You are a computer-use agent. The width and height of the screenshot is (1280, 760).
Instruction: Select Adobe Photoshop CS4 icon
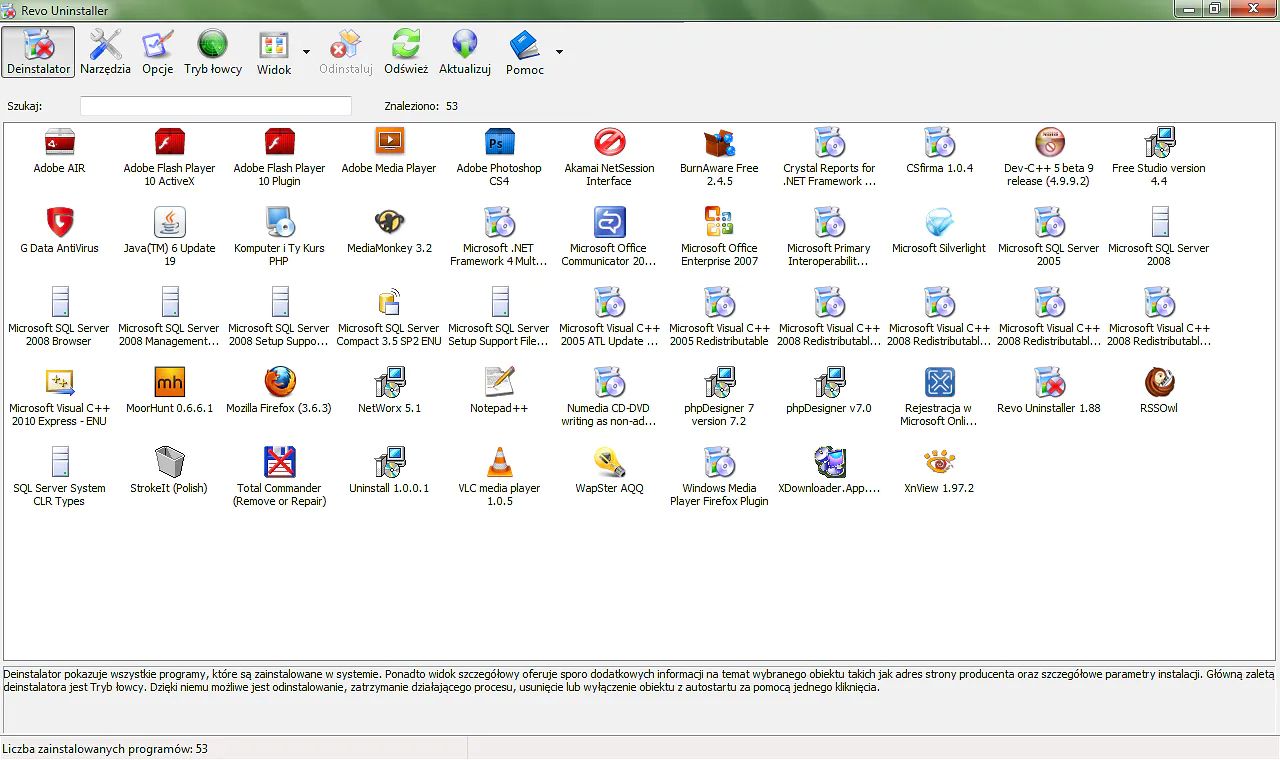point(498,150)
